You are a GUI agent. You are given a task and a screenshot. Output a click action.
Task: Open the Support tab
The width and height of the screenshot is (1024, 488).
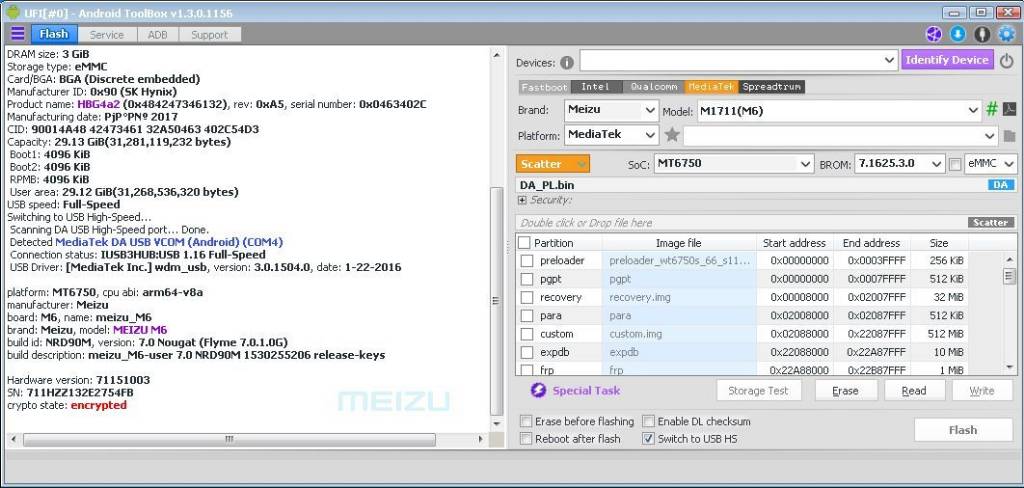click(x=210, y=35)
